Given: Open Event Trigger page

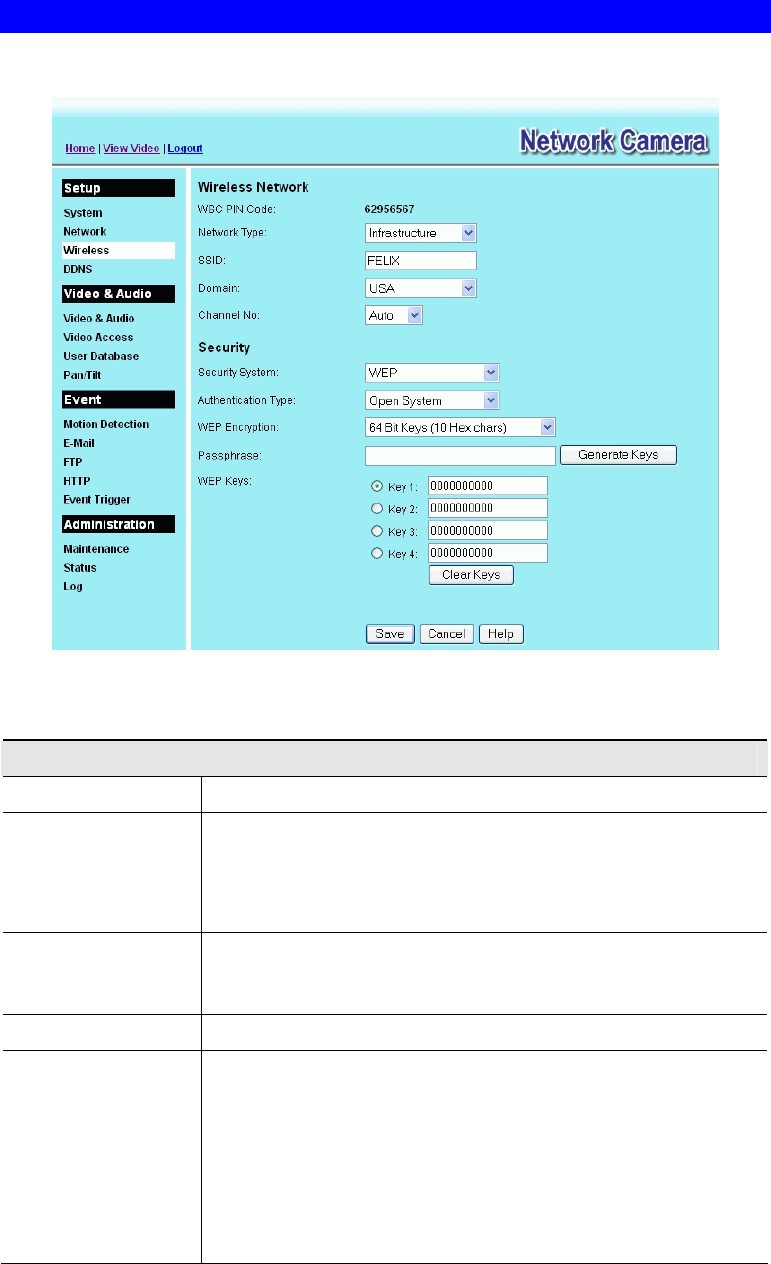Looking at the screenshot, I should (x=97, y=499).
